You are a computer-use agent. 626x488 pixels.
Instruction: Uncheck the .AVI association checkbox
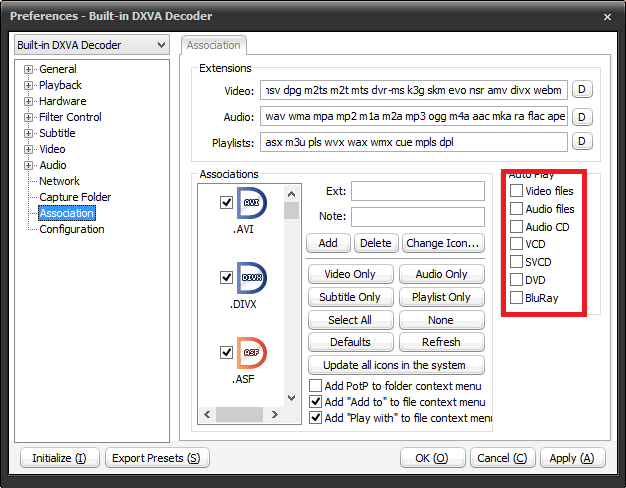pos(226,202)
